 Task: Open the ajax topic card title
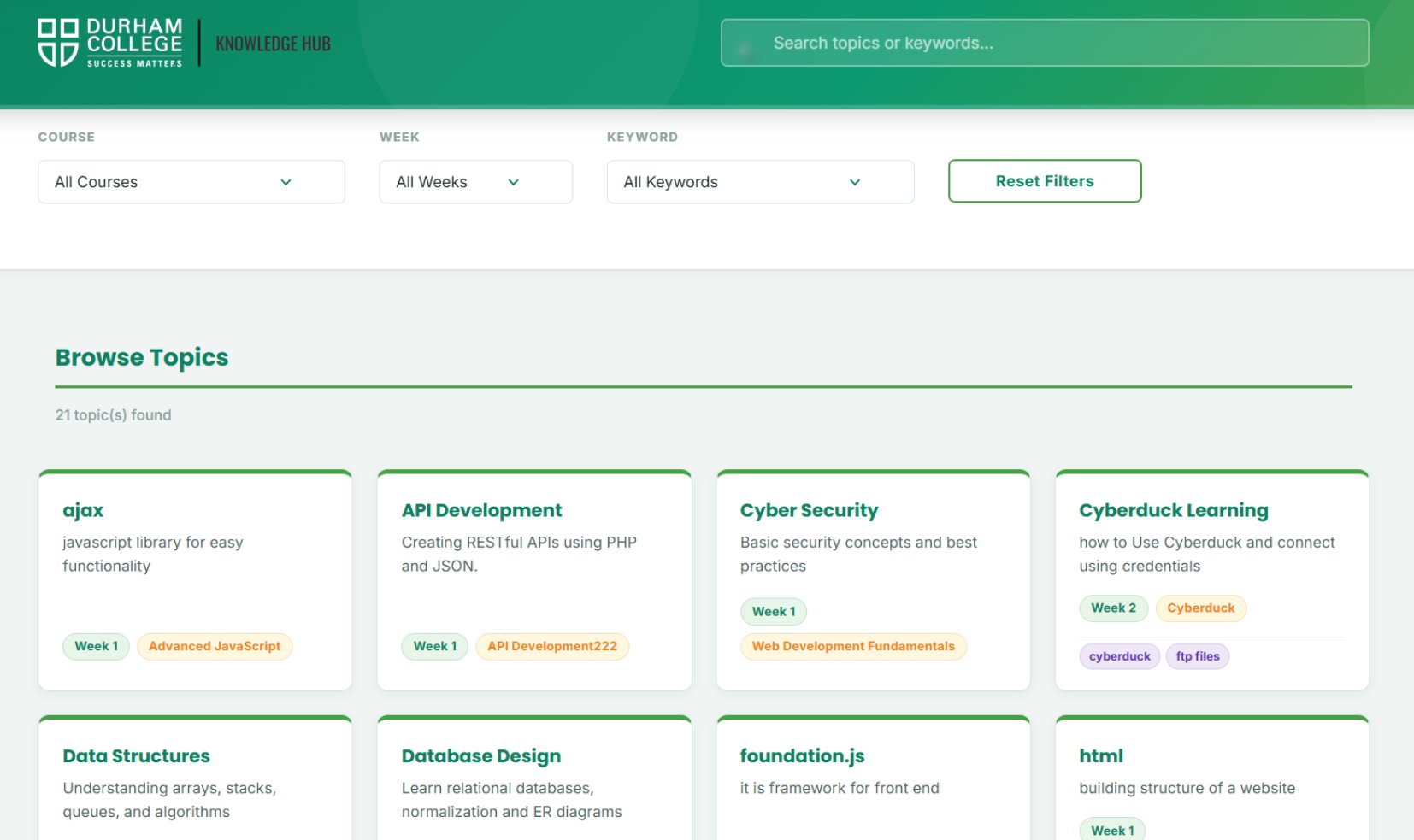click(x=83, y=510)
